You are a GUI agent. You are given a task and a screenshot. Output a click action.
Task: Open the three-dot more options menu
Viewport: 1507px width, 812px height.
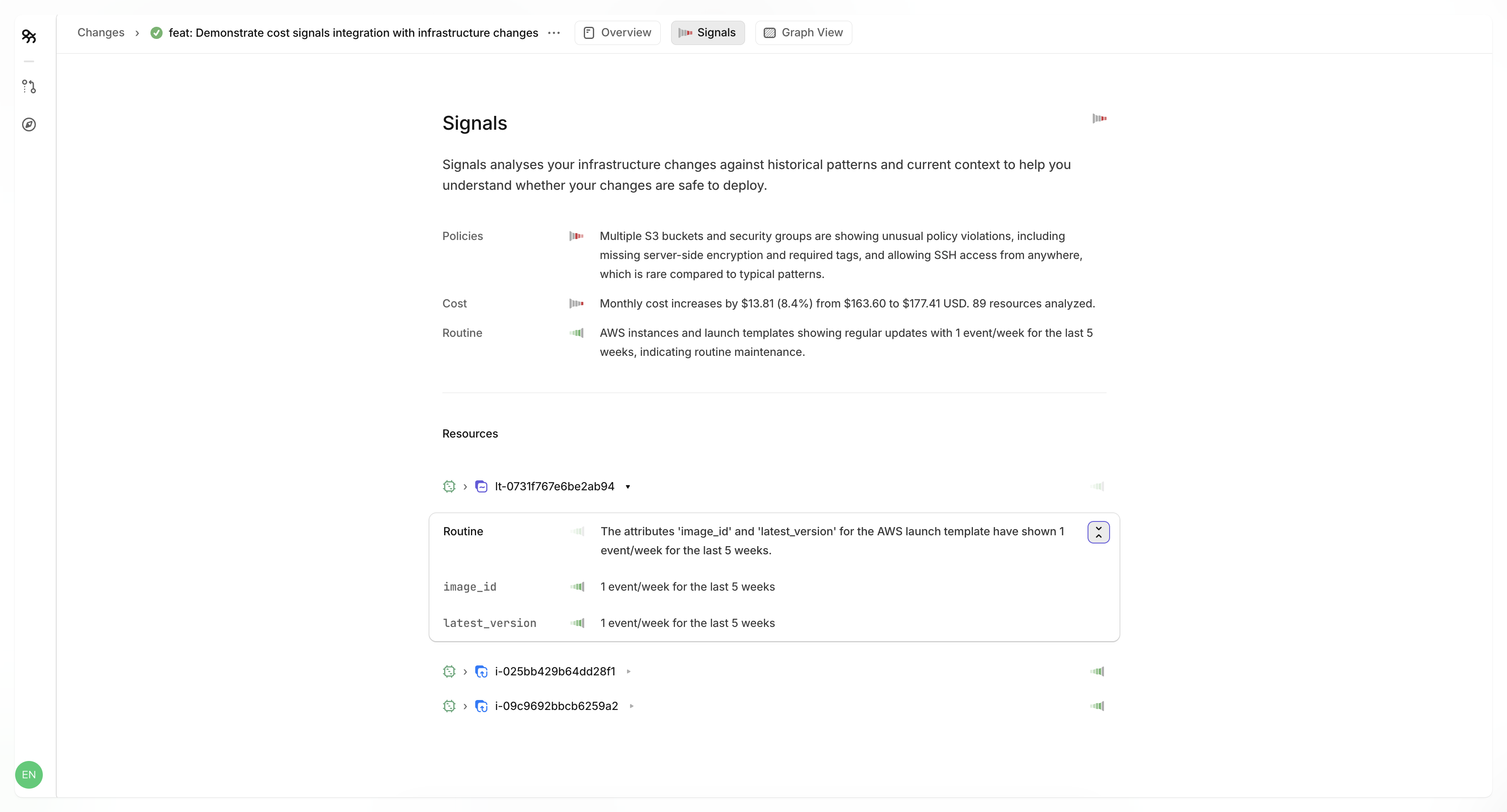coord(554,33)
